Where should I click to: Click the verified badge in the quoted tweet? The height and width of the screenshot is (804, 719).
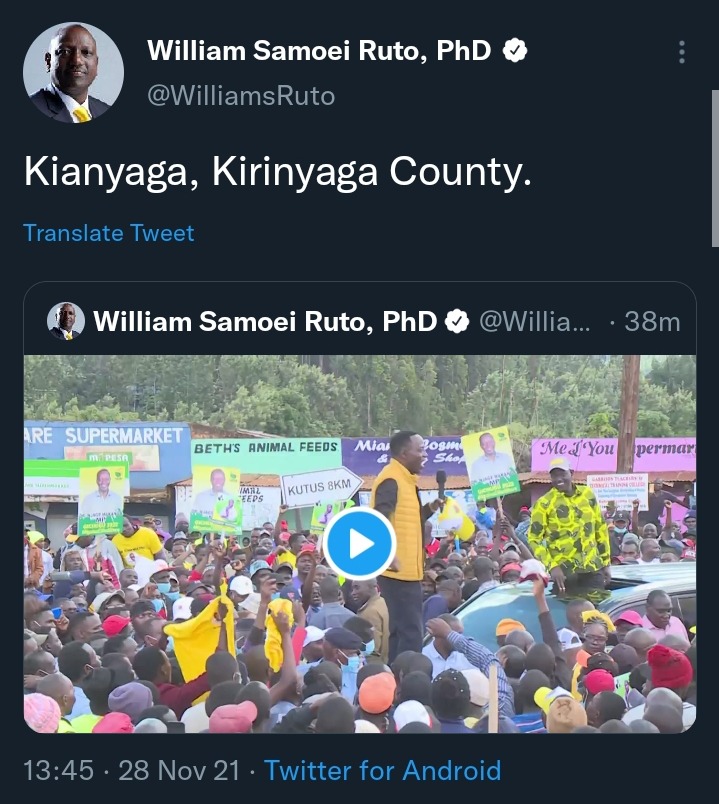pyautogui.click(x=456, y=321)
